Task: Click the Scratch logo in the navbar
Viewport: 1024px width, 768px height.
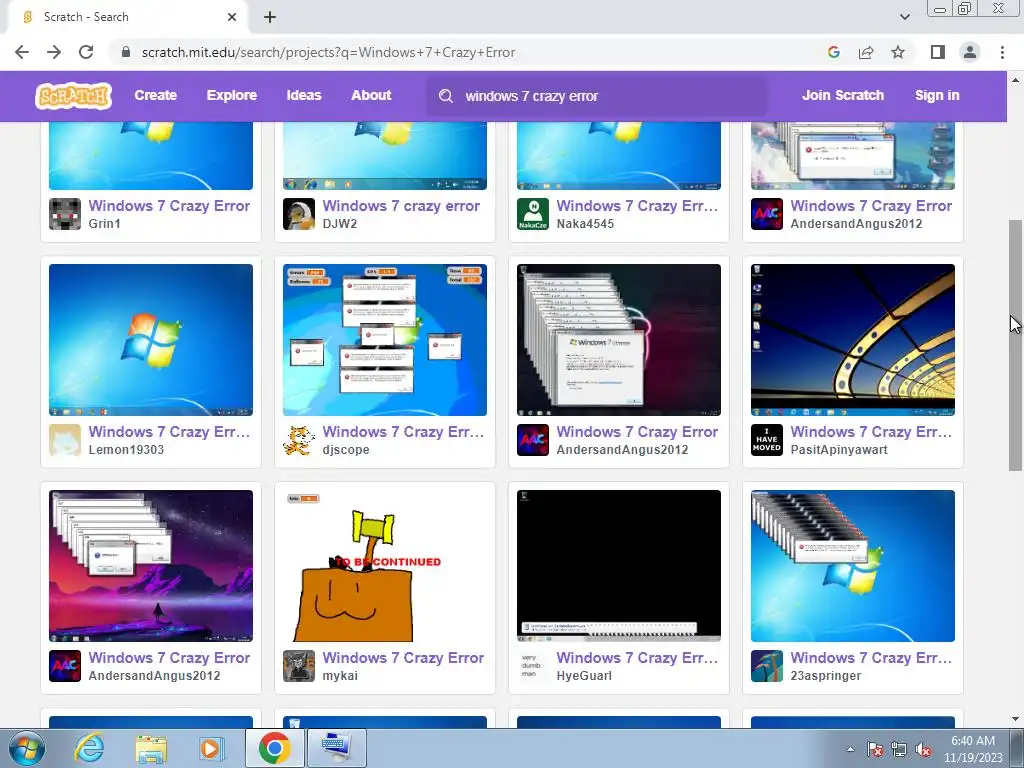Action: [73, 95]
